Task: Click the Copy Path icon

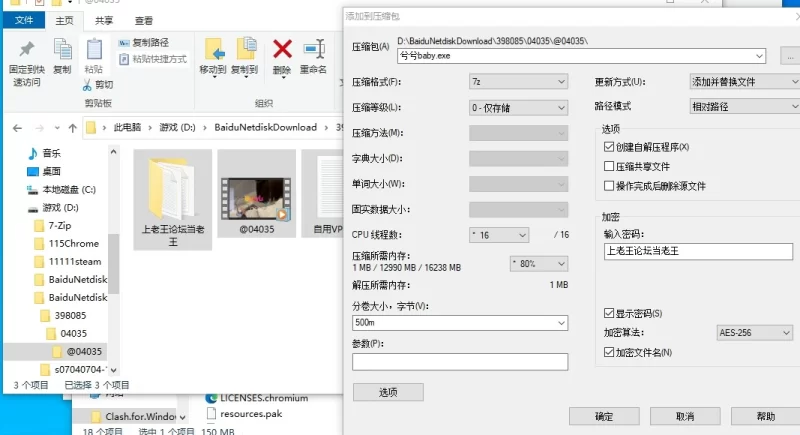Action: (x=123, y=43)
